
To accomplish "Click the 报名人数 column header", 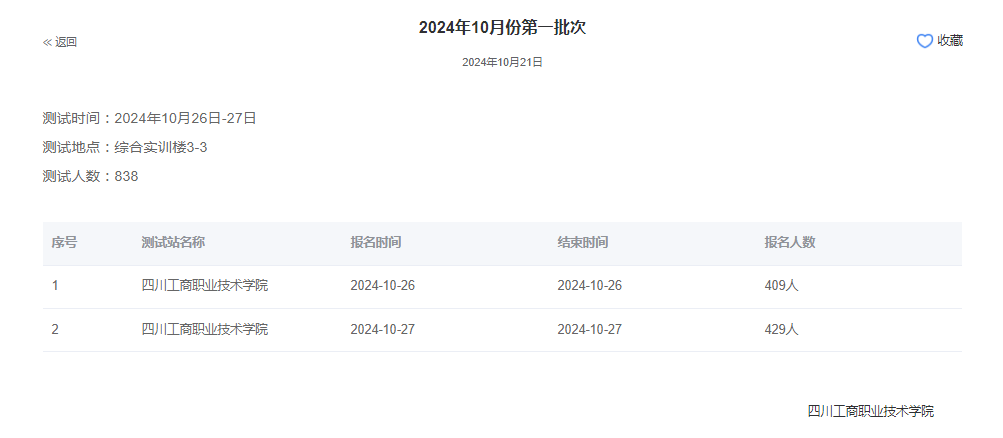I will [x=790, y=243].
